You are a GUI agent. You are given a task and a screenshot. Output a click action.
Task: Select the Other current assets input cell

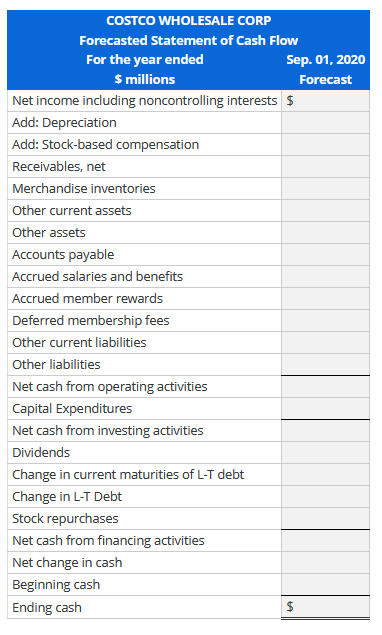pyautogui.click(x=325, y=211)
